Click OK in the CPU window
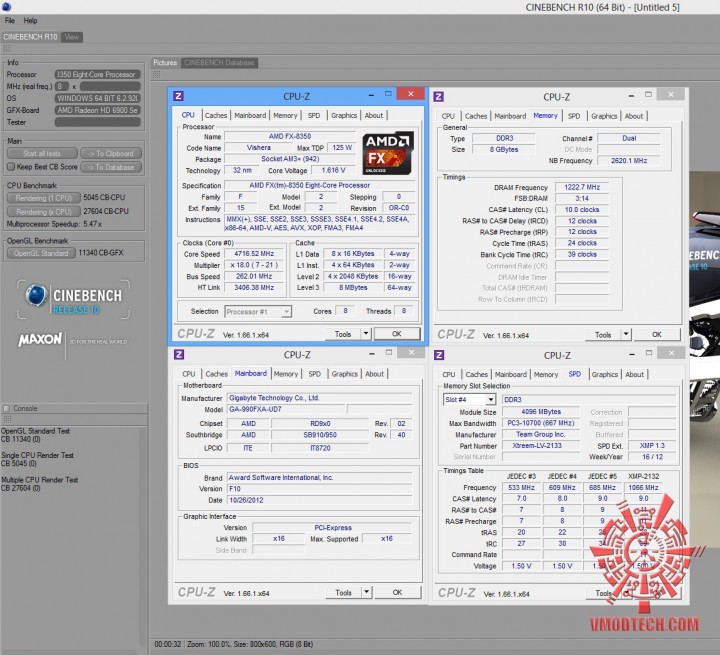Image resolution: width=720 pixels, height=655 pixels. 397,333
